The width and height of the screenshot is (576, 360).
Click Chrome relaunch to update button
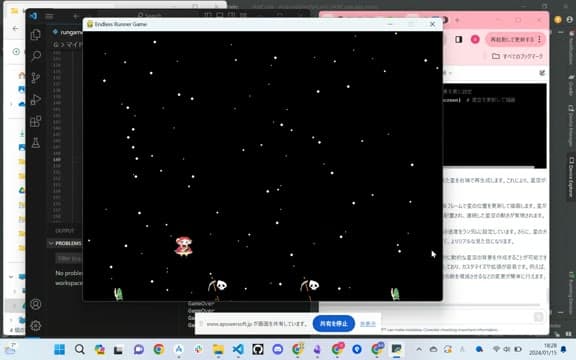[x=512, y=39]
